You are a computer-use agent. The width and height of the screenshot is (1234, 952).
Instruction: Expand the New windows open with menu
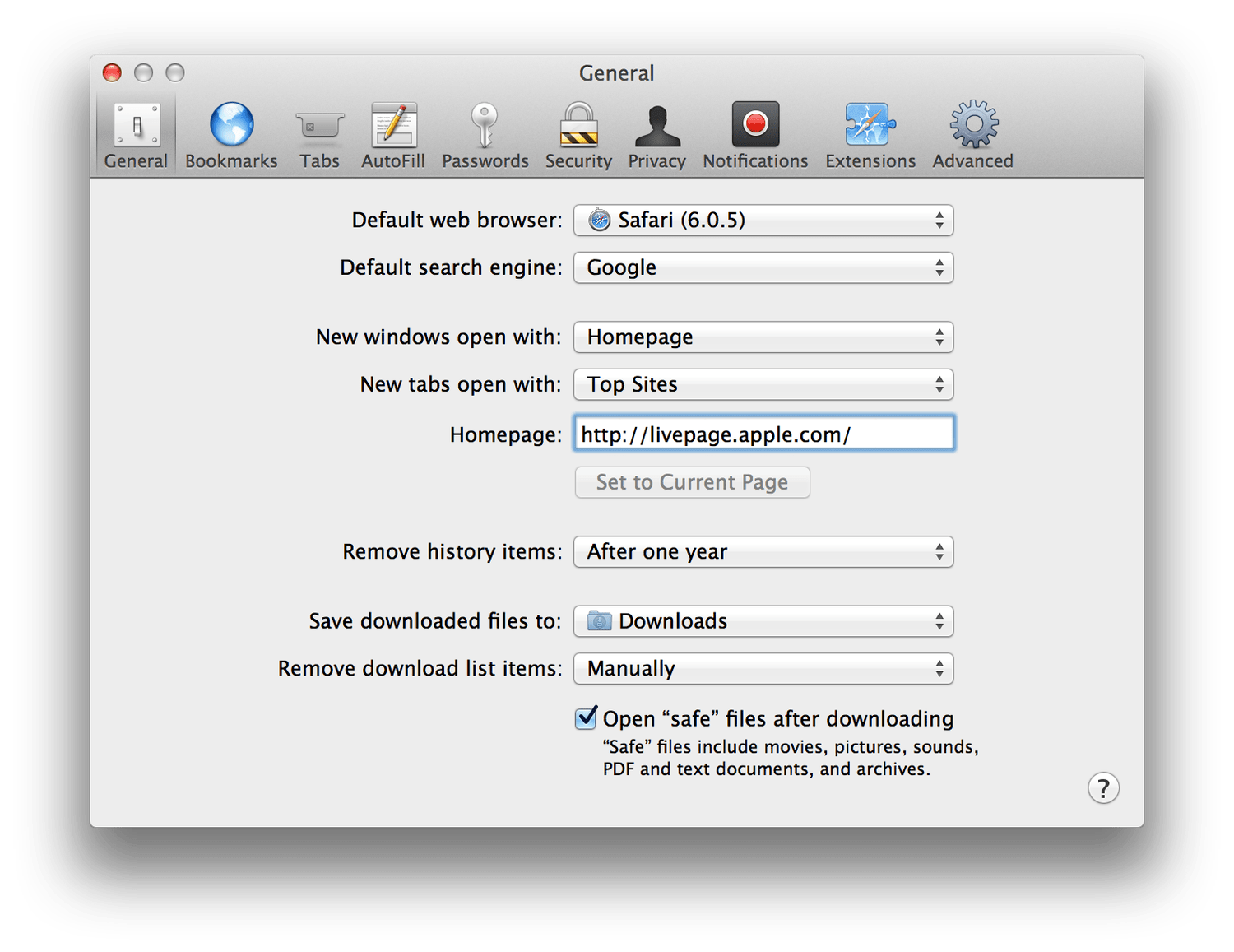pyautogui.click(x=763, y=337)
